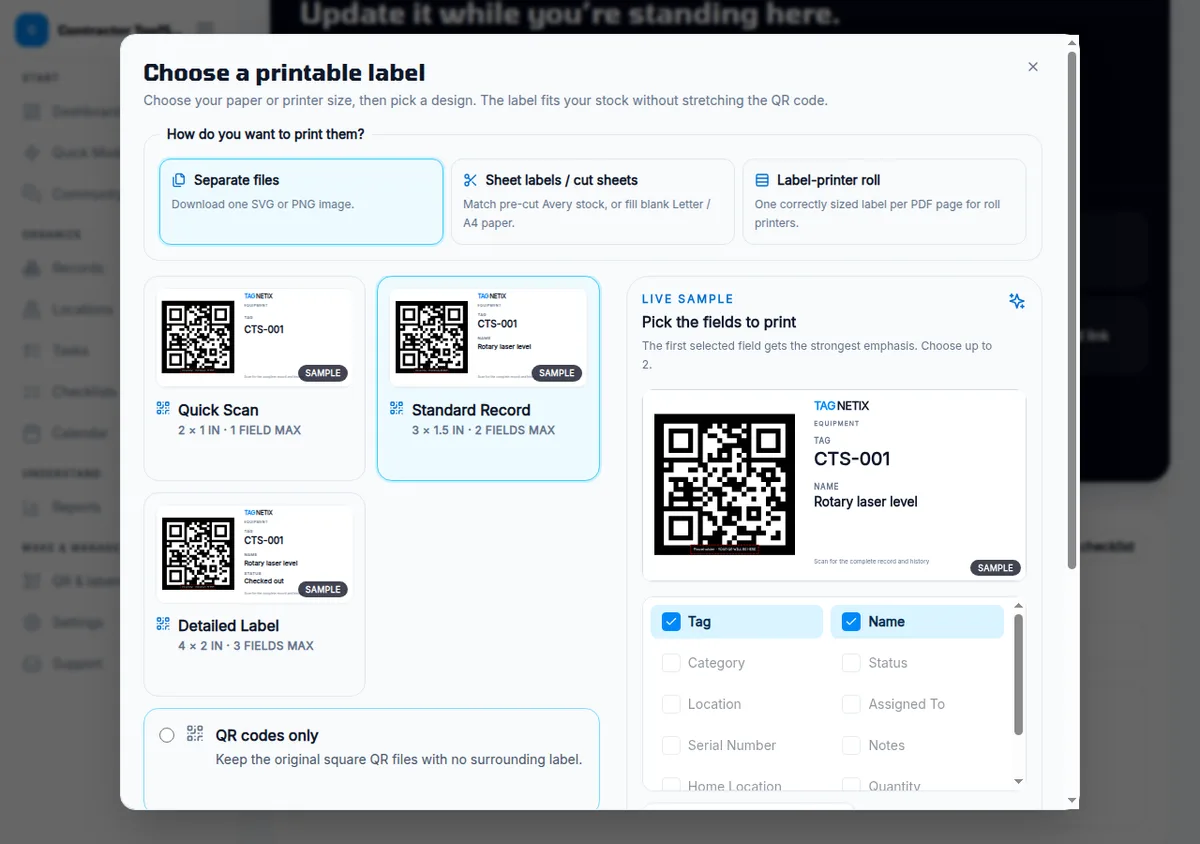This screenshot has height=844, width=1200.
Task: Check the Serial Number field checkbox
Action: (x=671, y=745)
